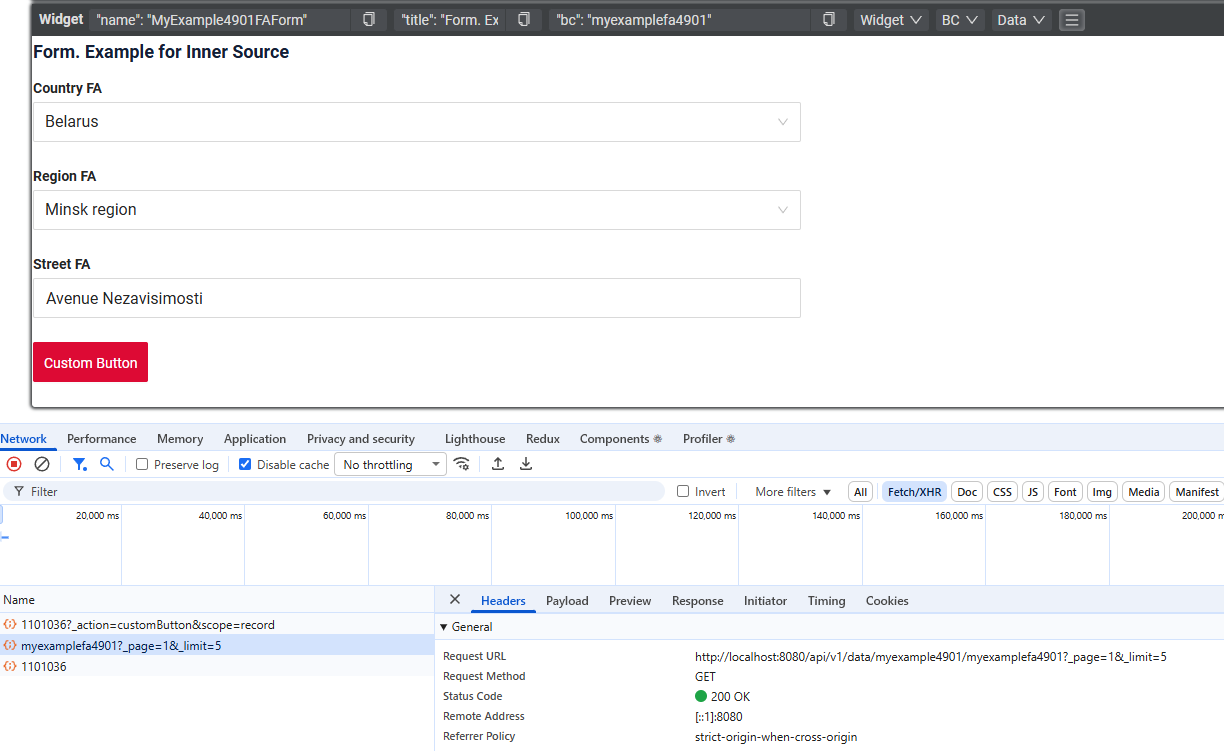Copy the bc value myexamplefa4901

tap(828, 20)
